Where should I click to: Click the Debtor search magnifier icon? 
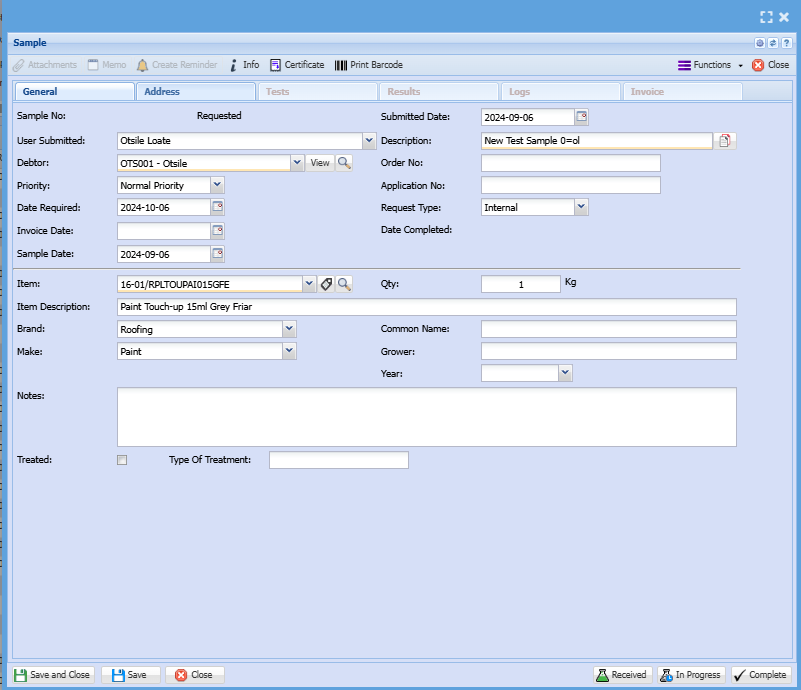point(343,163)
